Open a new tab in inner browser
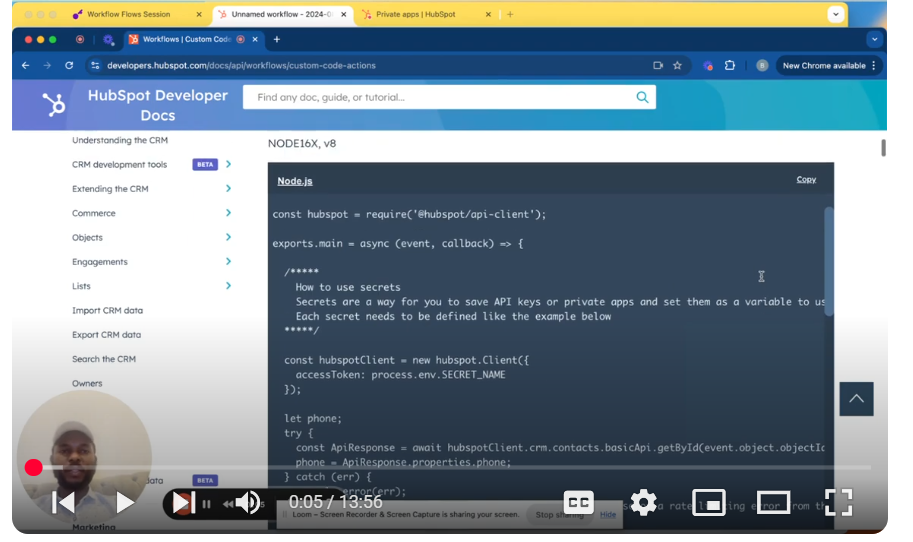 coord(277,40)
